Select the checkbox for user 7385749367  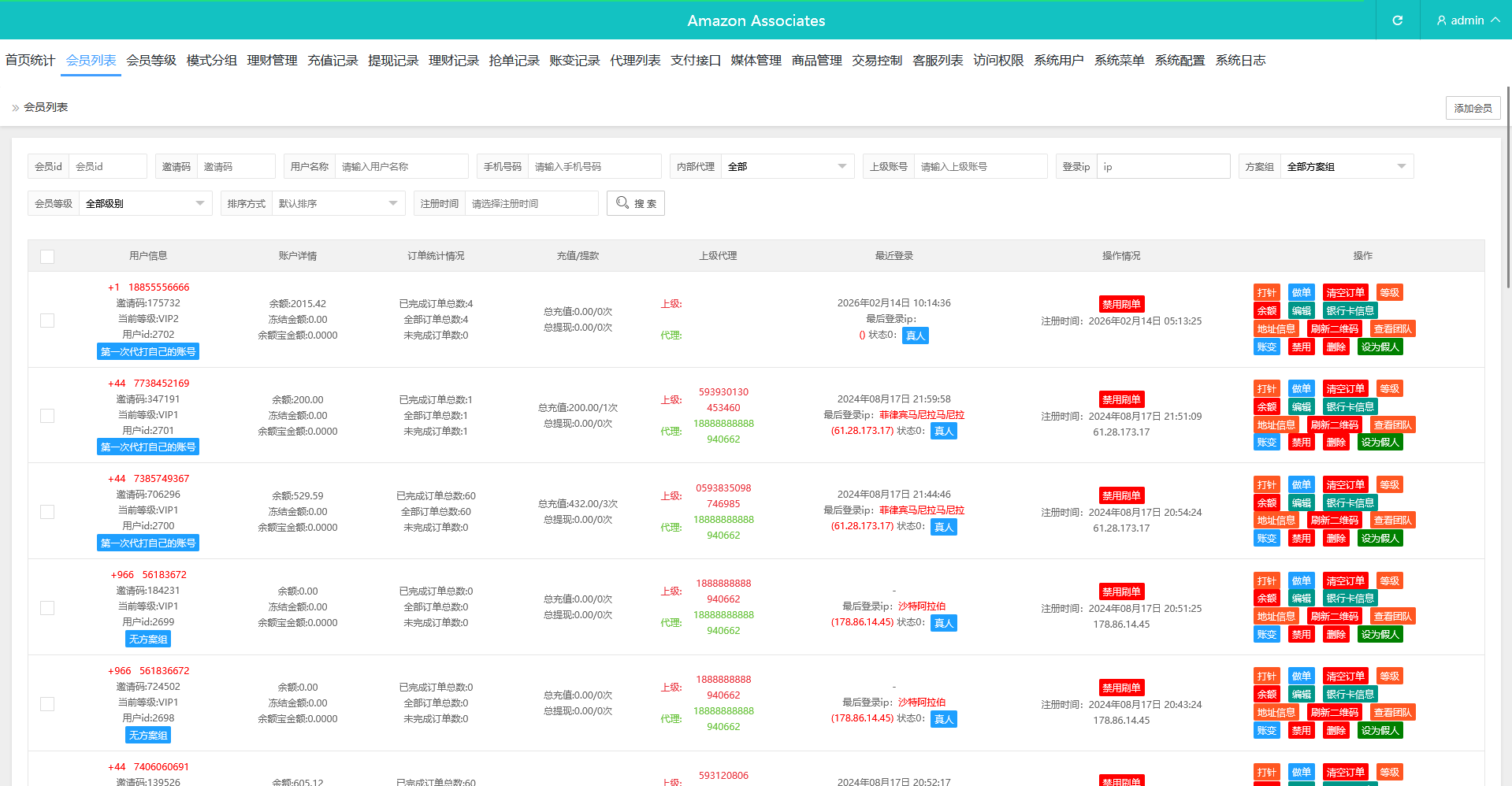[x=47, y=512]
